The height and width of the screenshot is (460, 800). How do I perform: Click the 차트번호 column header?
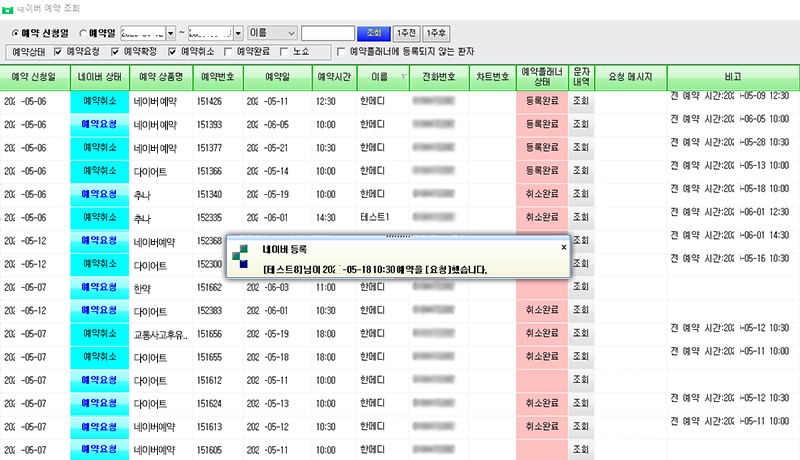(492, 77)
